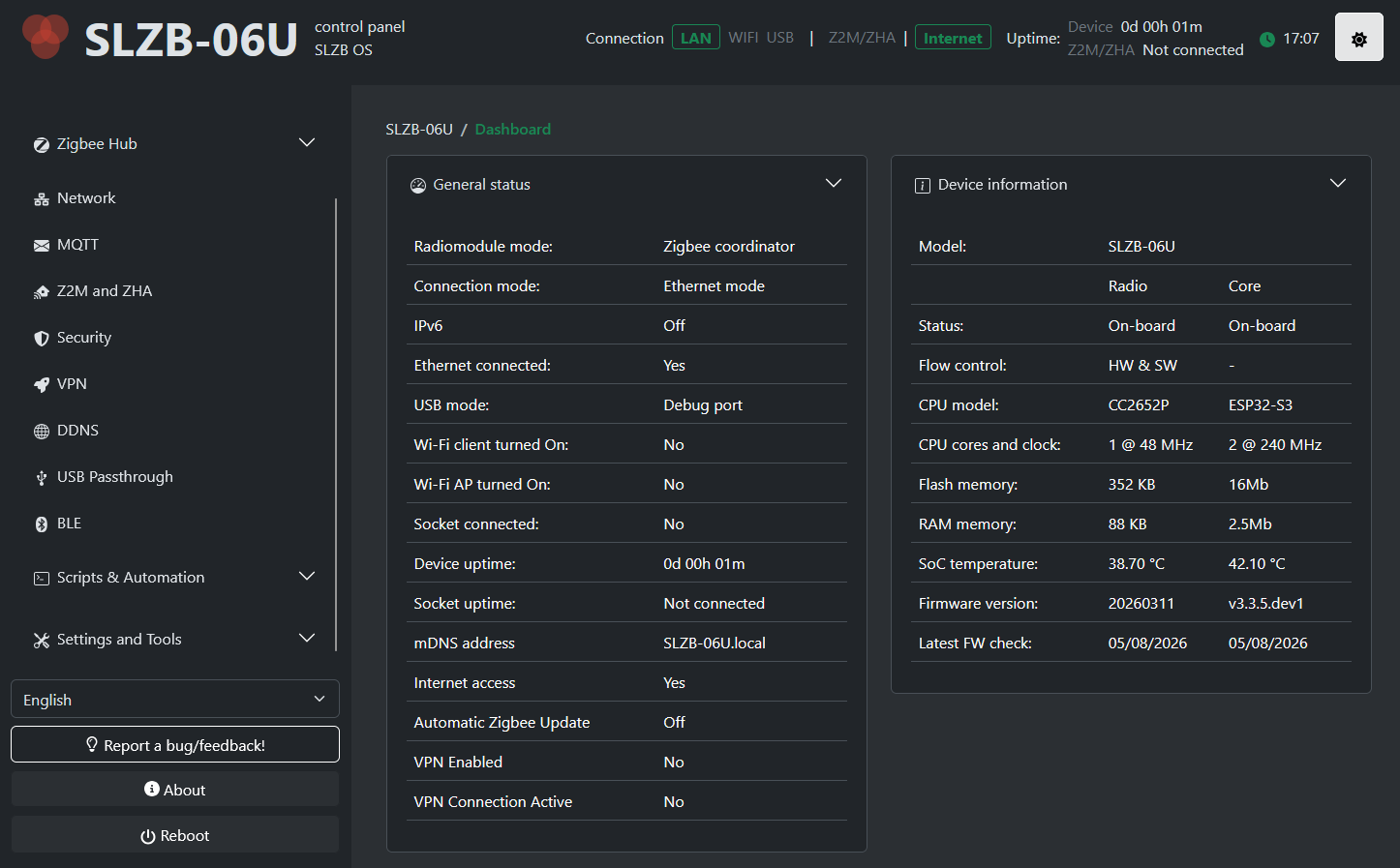Image resolution: width=1400 pixels, height=868 pixels.
Task: Click the Automatic Zigbee Update row label
Action: point(502,722)
